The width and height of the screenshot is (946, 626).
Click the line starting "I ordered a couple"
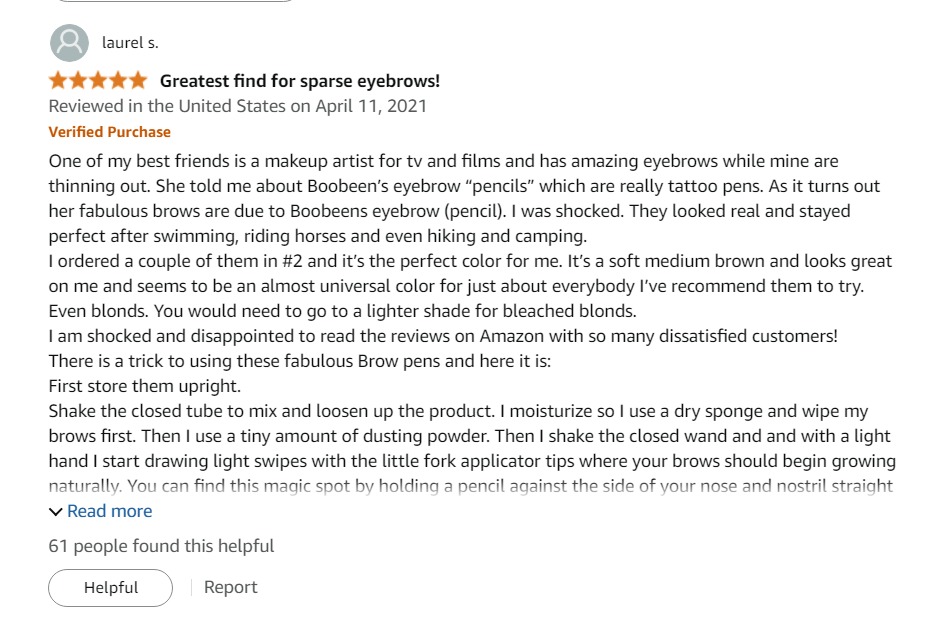(x=470, y=261)
